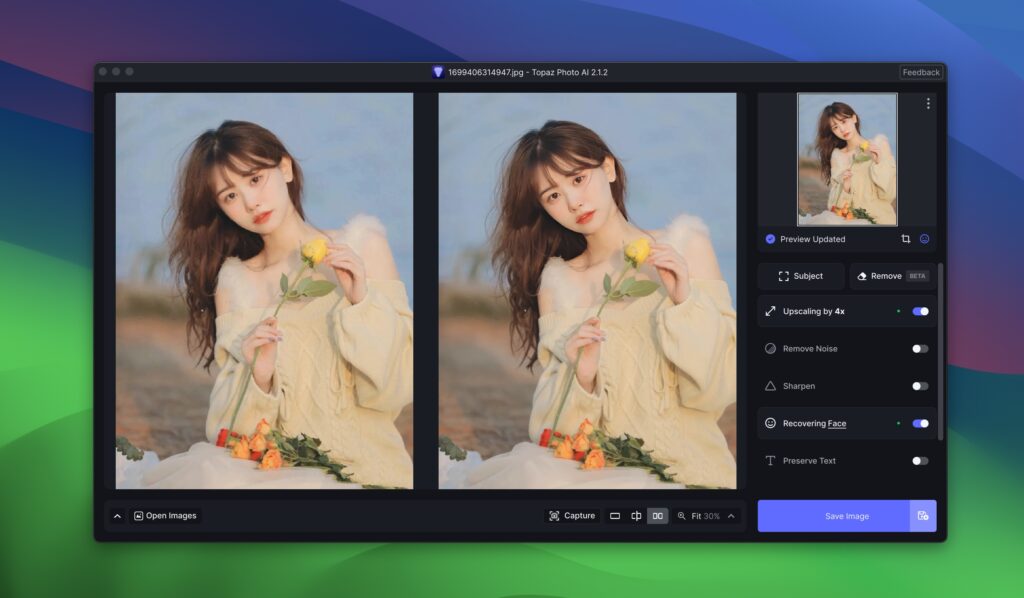Image resolution: width=1024 pixels, height=598 pixels.
Task: Open the crop tool in the preview panel
Action: click(906, 239)
